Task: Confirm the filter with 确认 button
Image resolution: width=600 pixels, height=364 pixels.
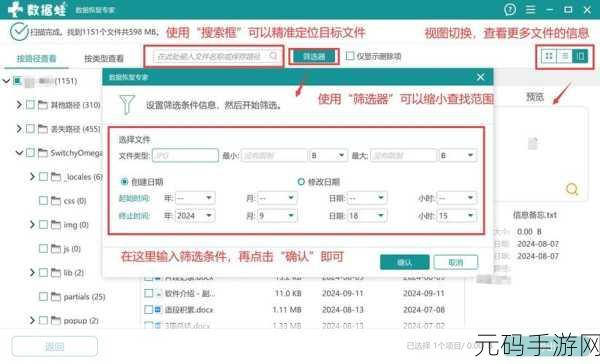Action: click(404, 262)
